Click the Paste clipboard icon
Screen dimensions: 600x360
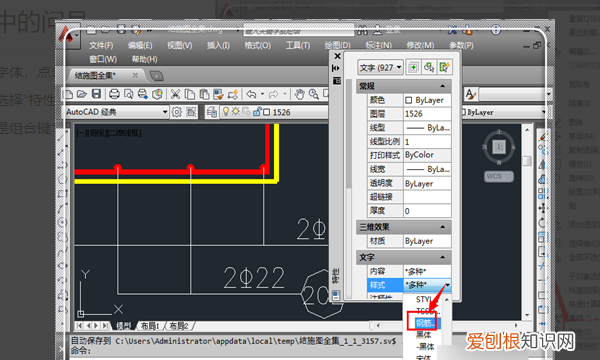(204, 94)
